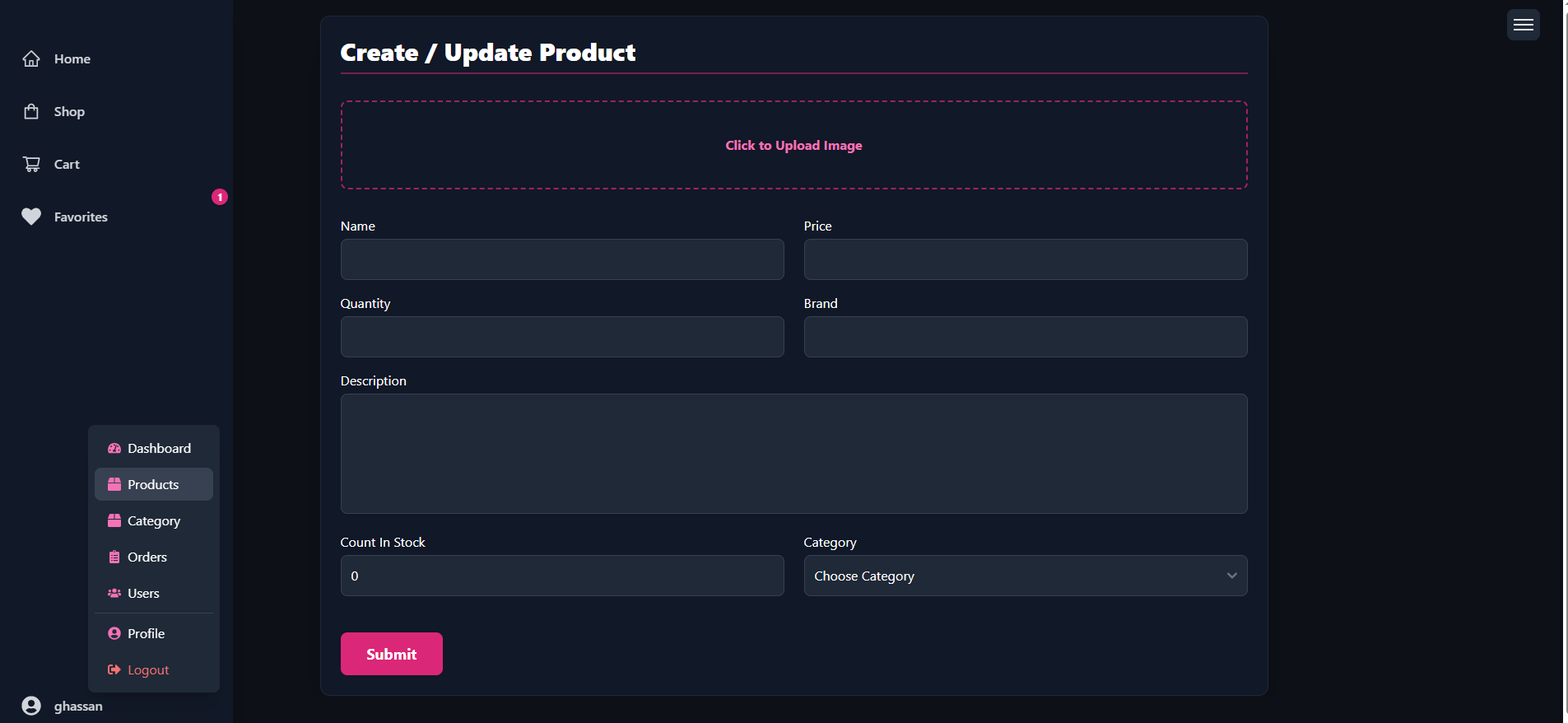Image resolution: width=1568 pixels, height=723 pixels.
Task: Click the Profile person icon
Action: click(114, 633)
